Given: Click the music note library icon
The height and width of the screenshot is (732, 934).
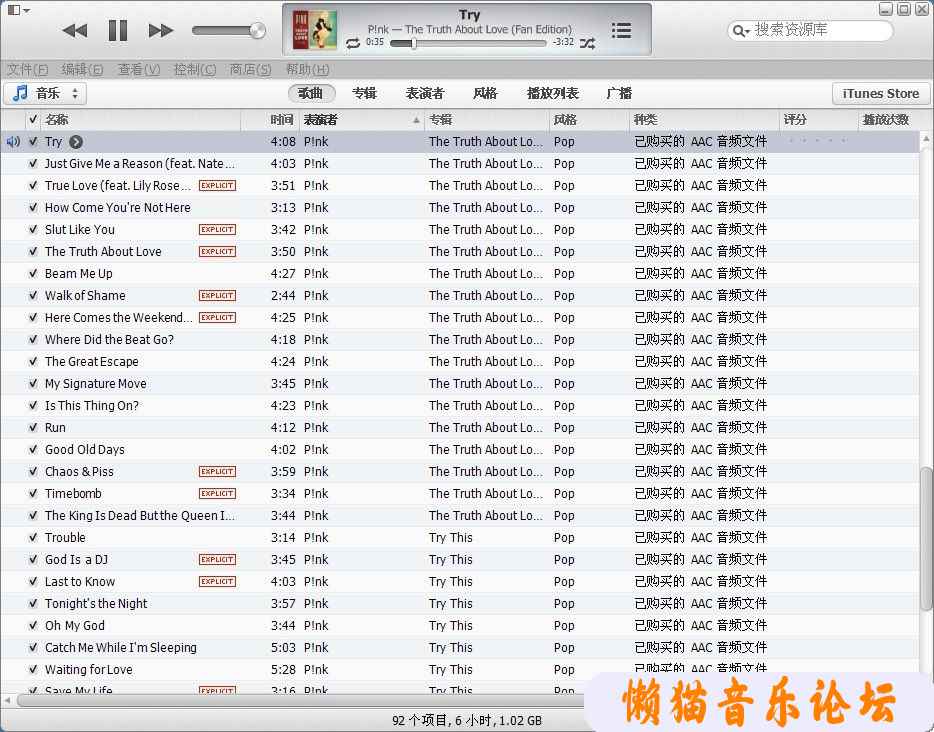Looking at the screenshot, I should click(20, 93).
